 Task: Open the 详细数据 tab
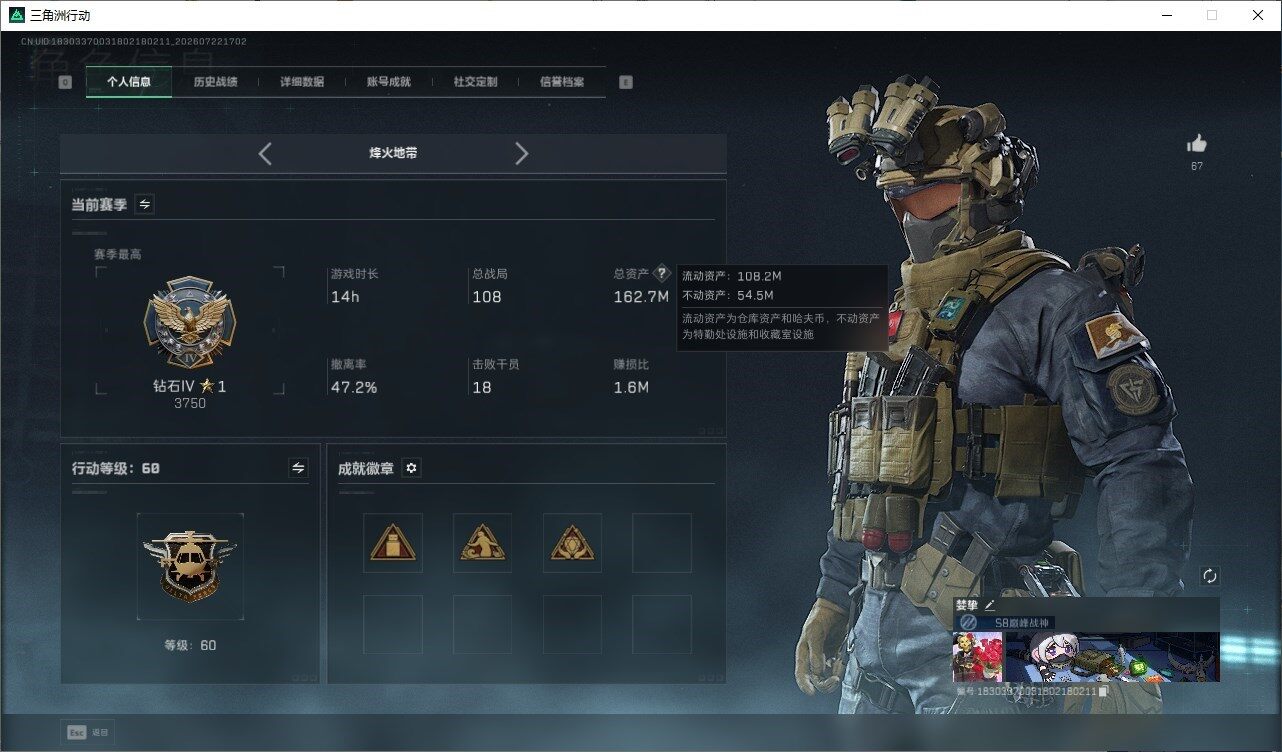(x=302, y=82)
